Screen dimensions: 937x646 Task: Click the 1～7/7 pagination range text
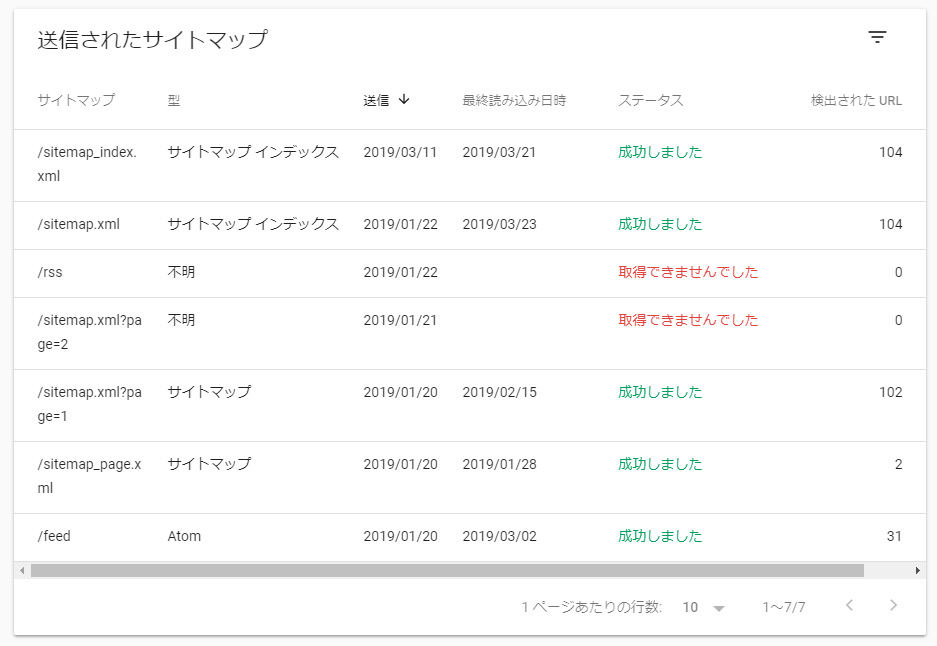(783, 607)
